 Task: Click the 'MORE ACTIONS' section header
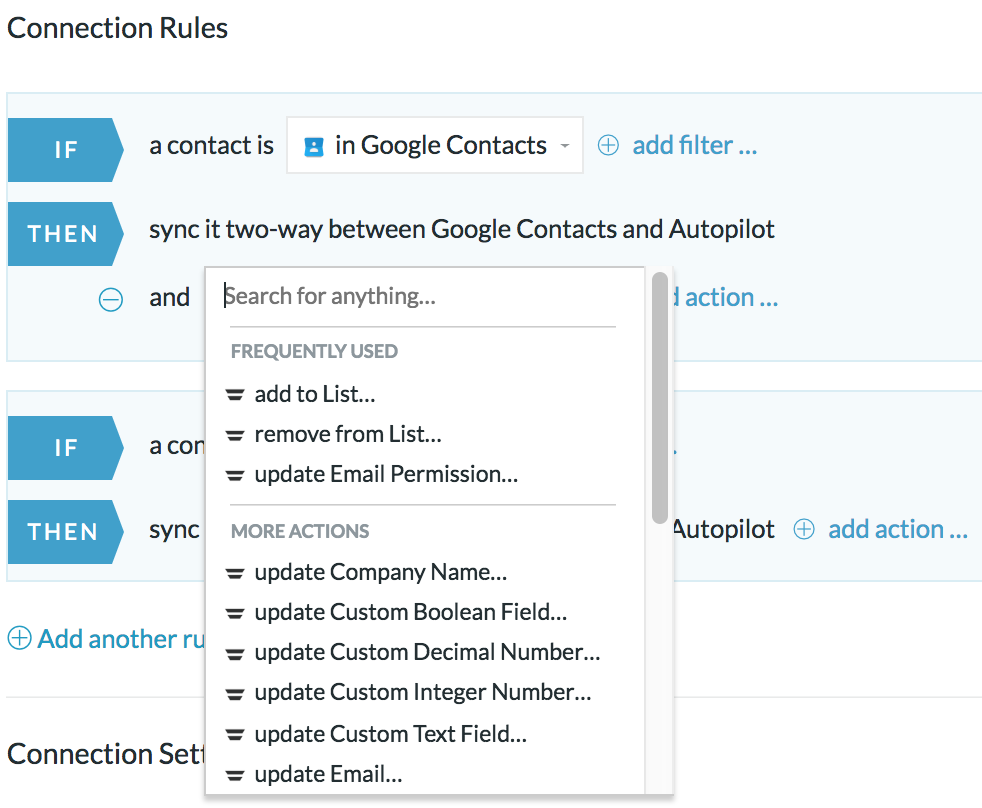[x=300, y=531]
